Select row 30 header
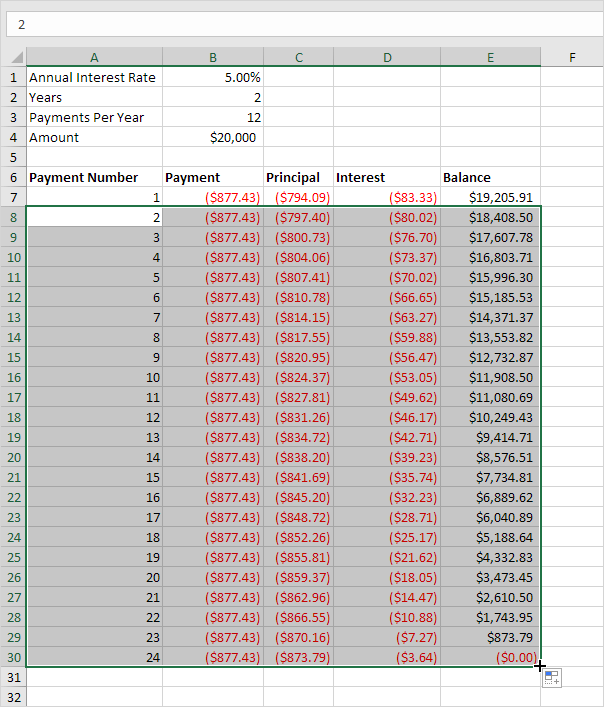The height and width of the screenshot is (707, 604). click(13, 657)
